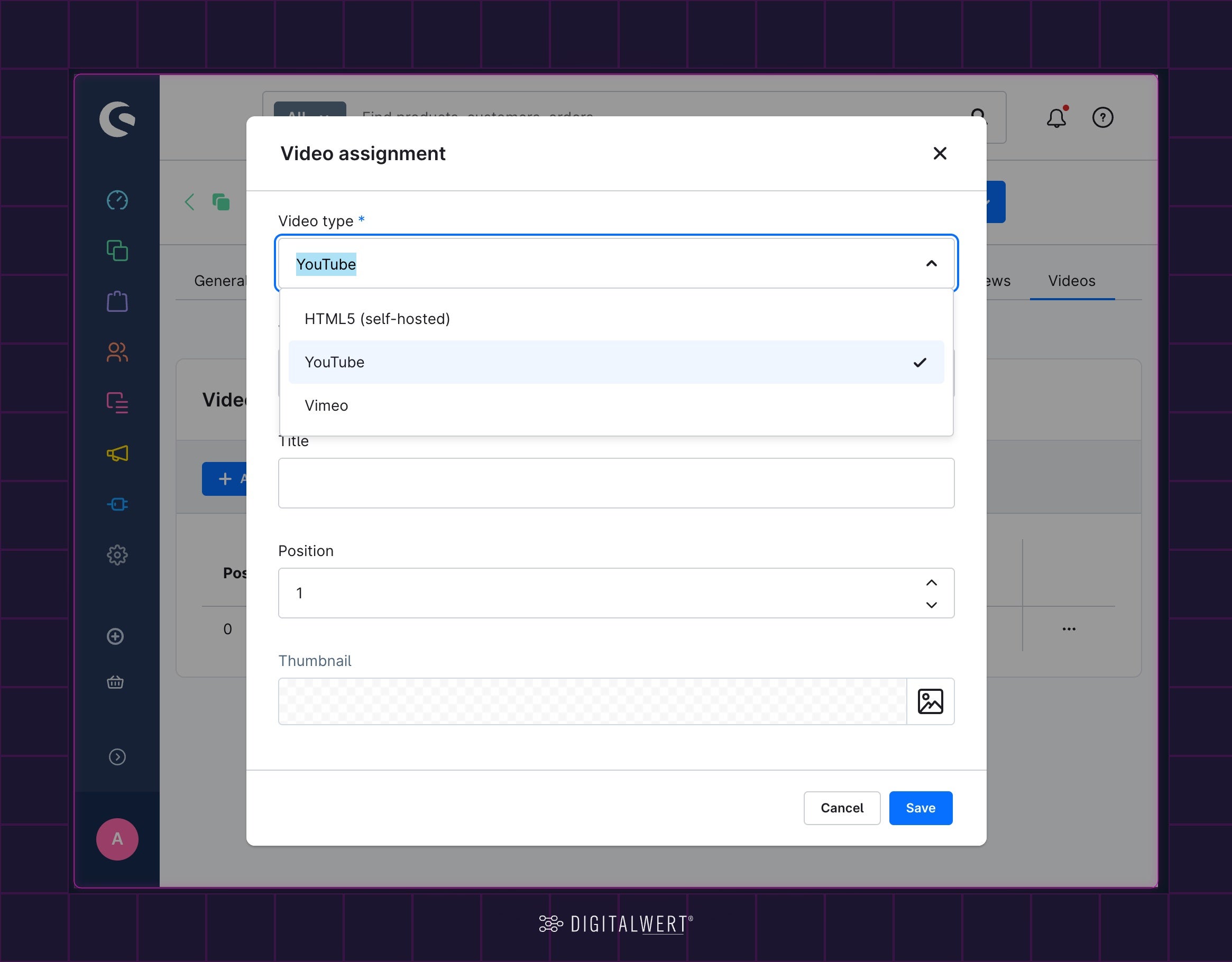Image resolution: width=1232 pixels, height=962 pixels.
Task: Open the Settings gear icon in sidebar
Action: click(117, 555)
